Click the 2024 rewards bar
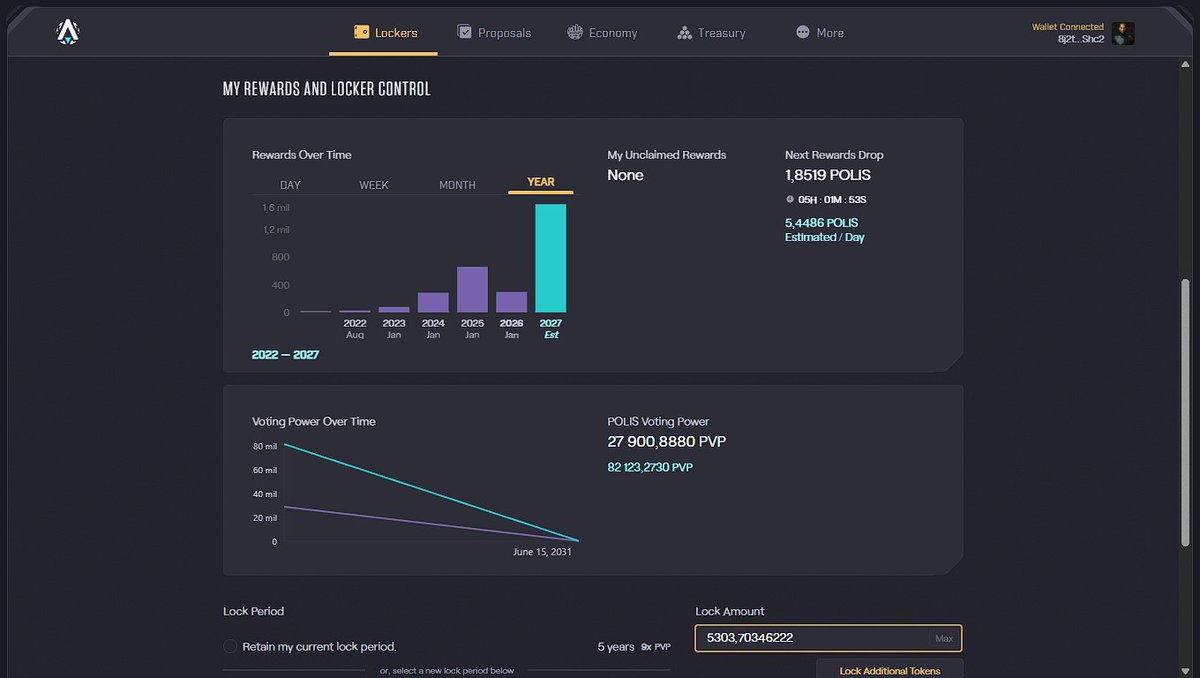1200x678 pixels. 433,303
